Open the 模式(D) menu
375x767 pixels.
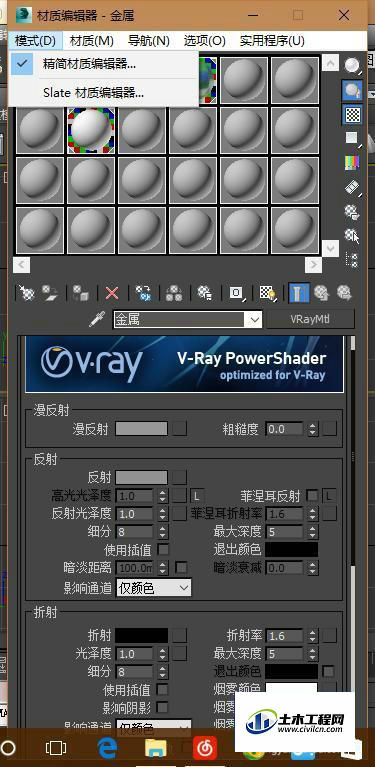pos(35,40)
